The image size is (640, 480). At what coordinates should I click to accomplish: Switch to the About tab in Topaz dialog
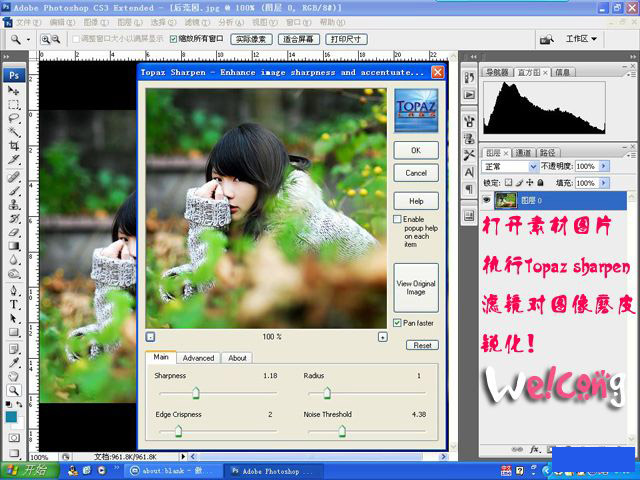coord(237,358)
